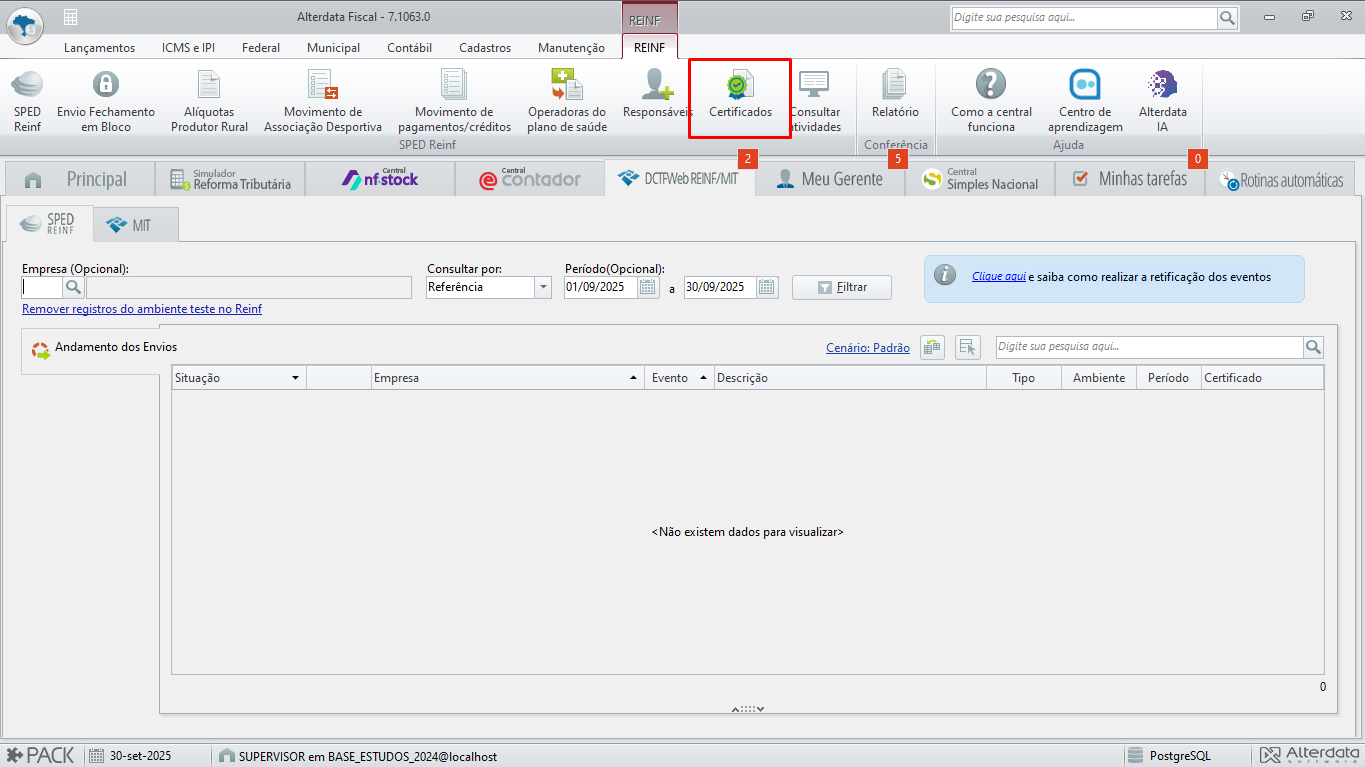Open the Manutenção menu tab
Image resolution: width=1365 pixels, height=767 pixels.
point(571,47)
